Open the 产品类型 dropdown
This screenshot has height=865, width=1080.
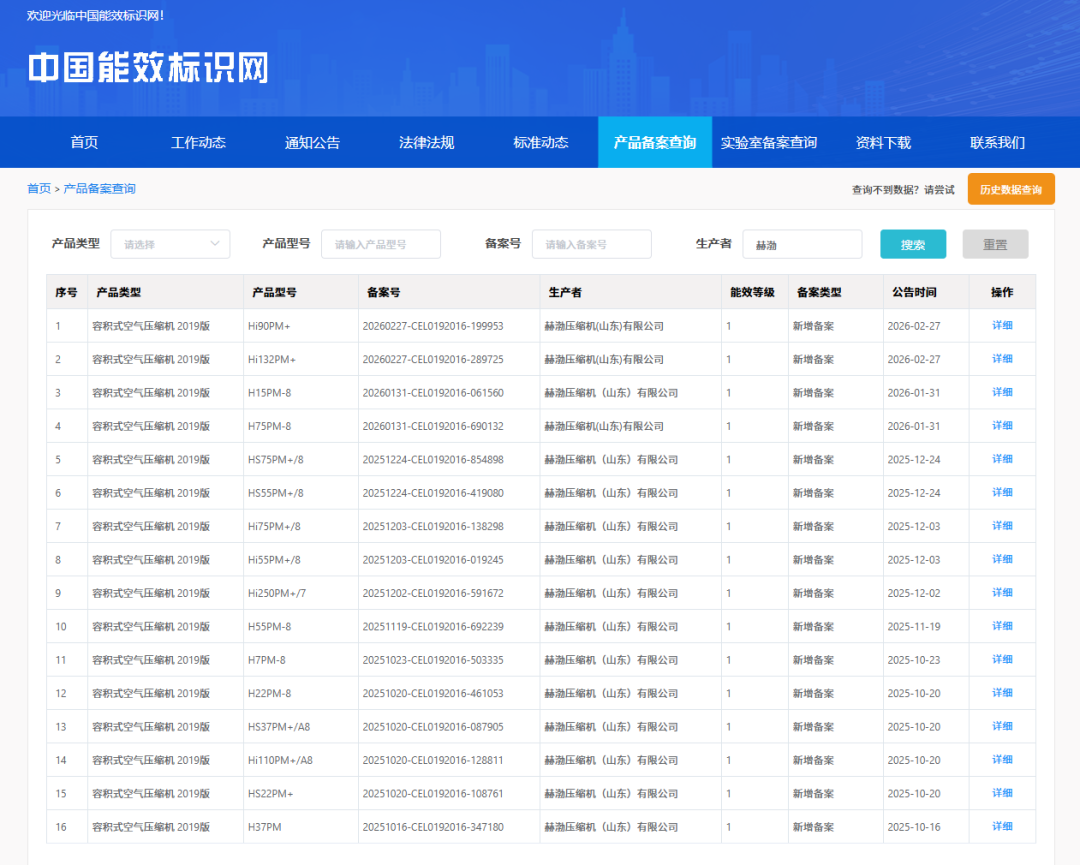[x=170, y=244]
